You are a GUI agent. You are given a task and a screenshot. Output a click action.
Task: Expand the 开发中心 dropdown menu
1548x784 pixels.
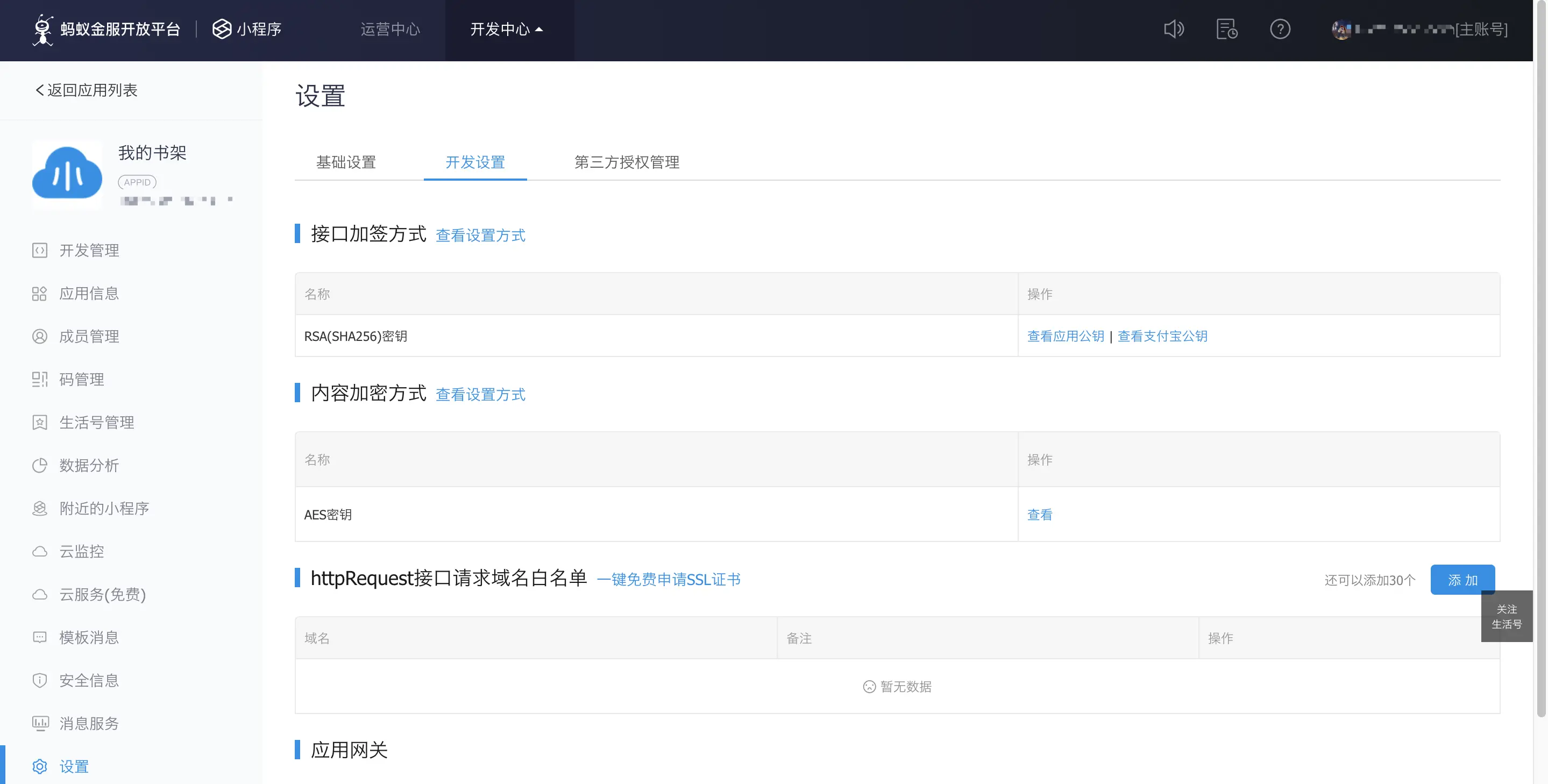(507, 29)
